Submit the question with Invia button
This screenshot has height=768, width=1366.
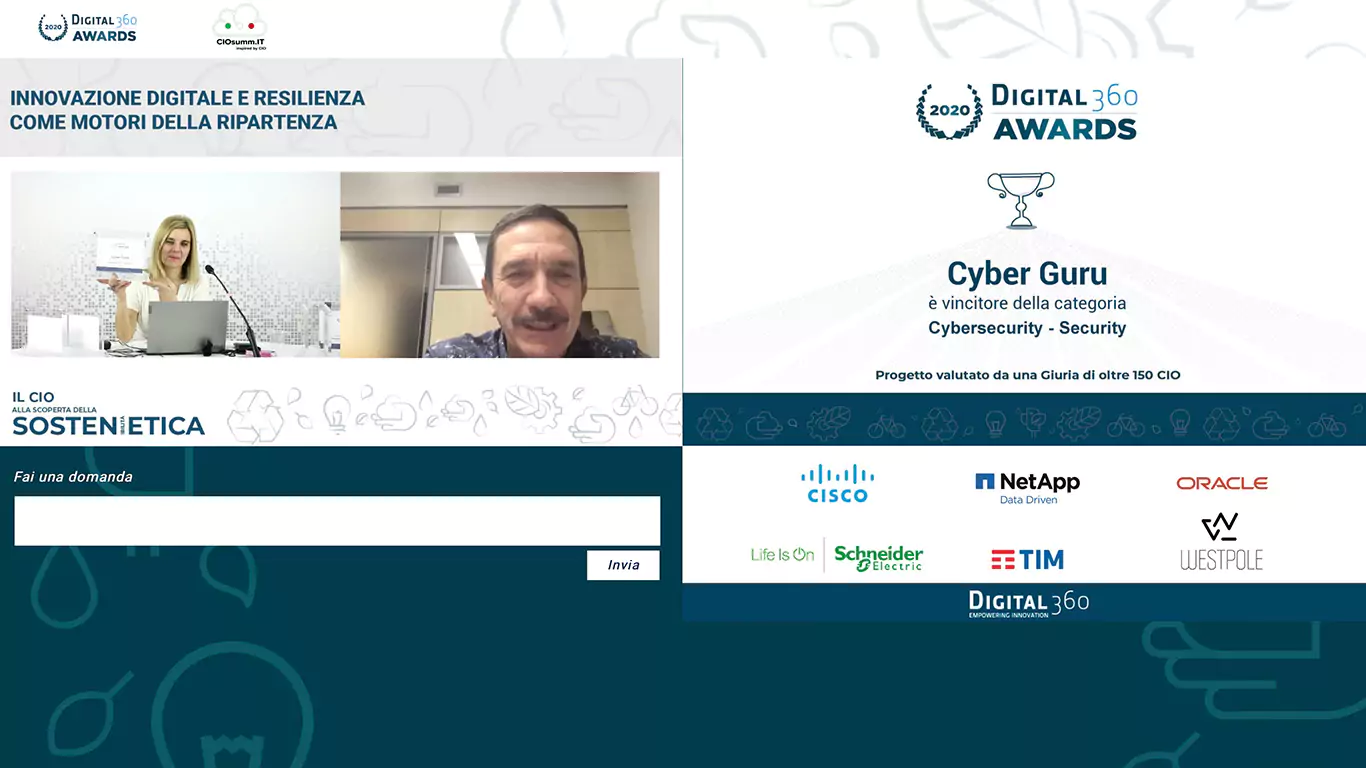click(x=623, y=565)
